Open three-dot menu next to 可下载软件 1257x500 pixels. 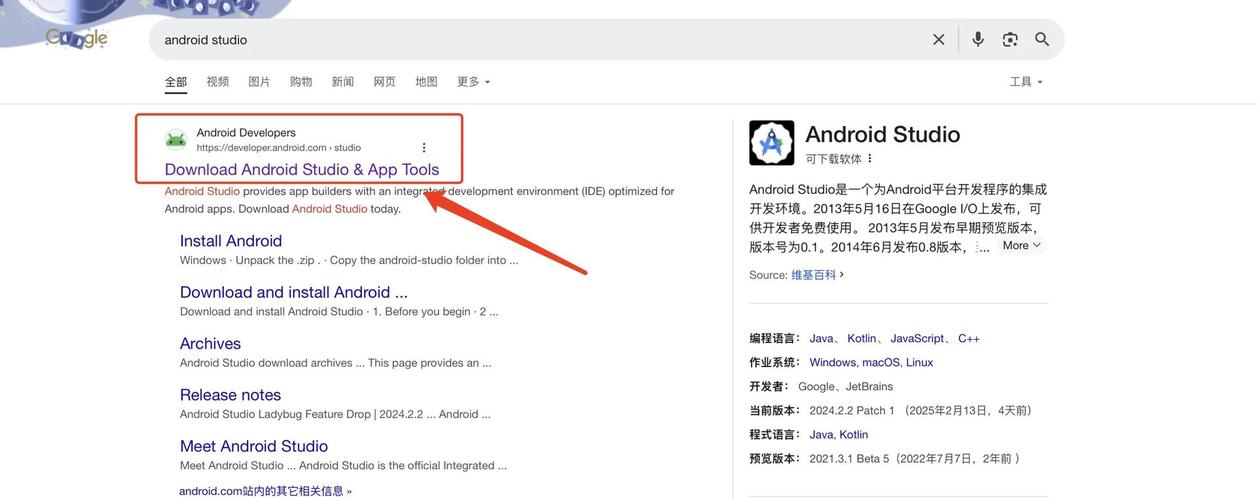click(870, 158)
